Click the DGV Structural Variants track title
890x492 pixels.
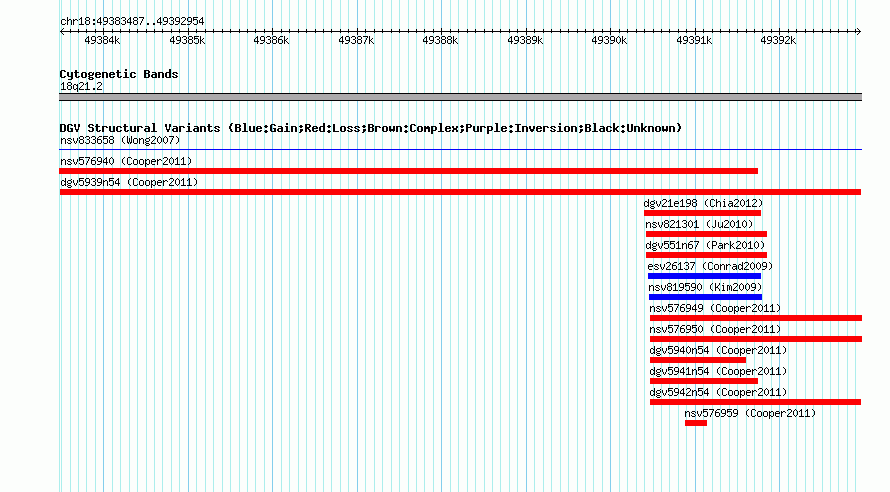371,128
